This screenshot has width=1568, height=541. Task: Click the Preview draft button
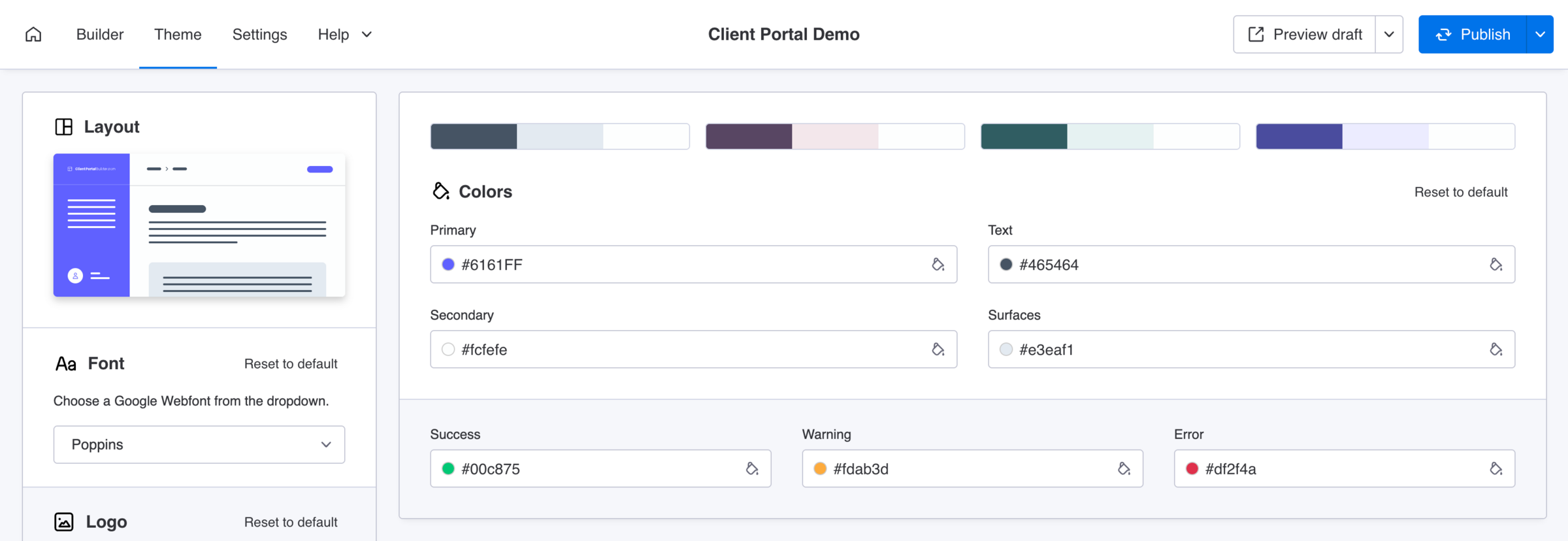point(1305,35)
